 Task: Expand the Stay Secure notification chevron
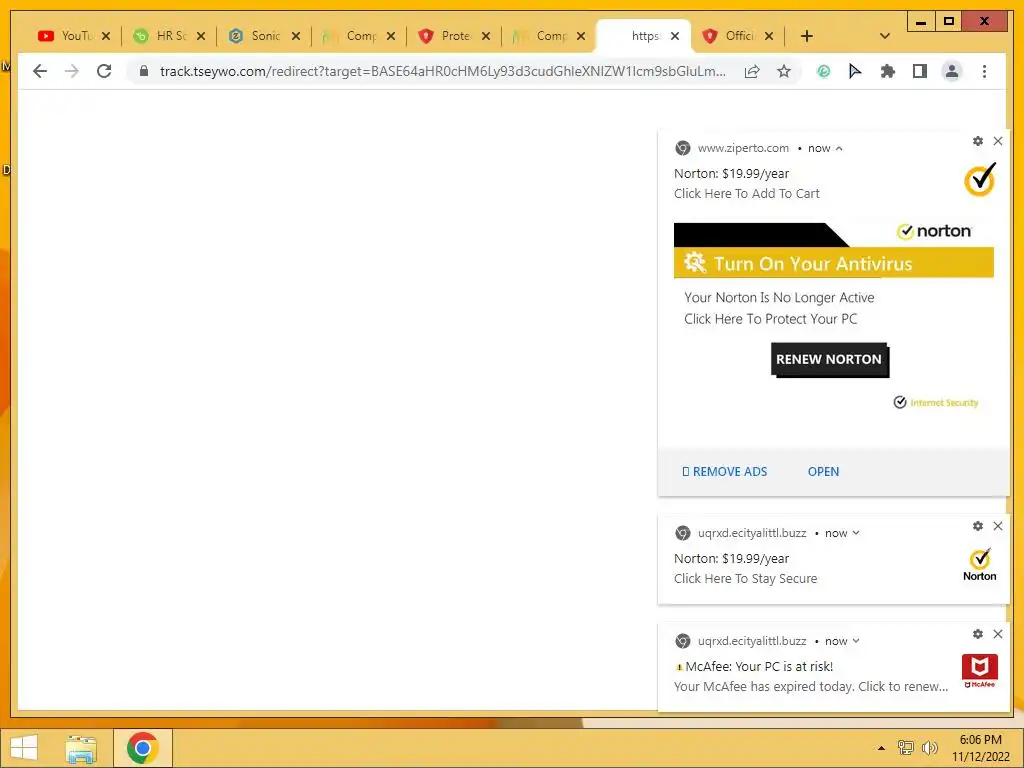pos(856,533)
